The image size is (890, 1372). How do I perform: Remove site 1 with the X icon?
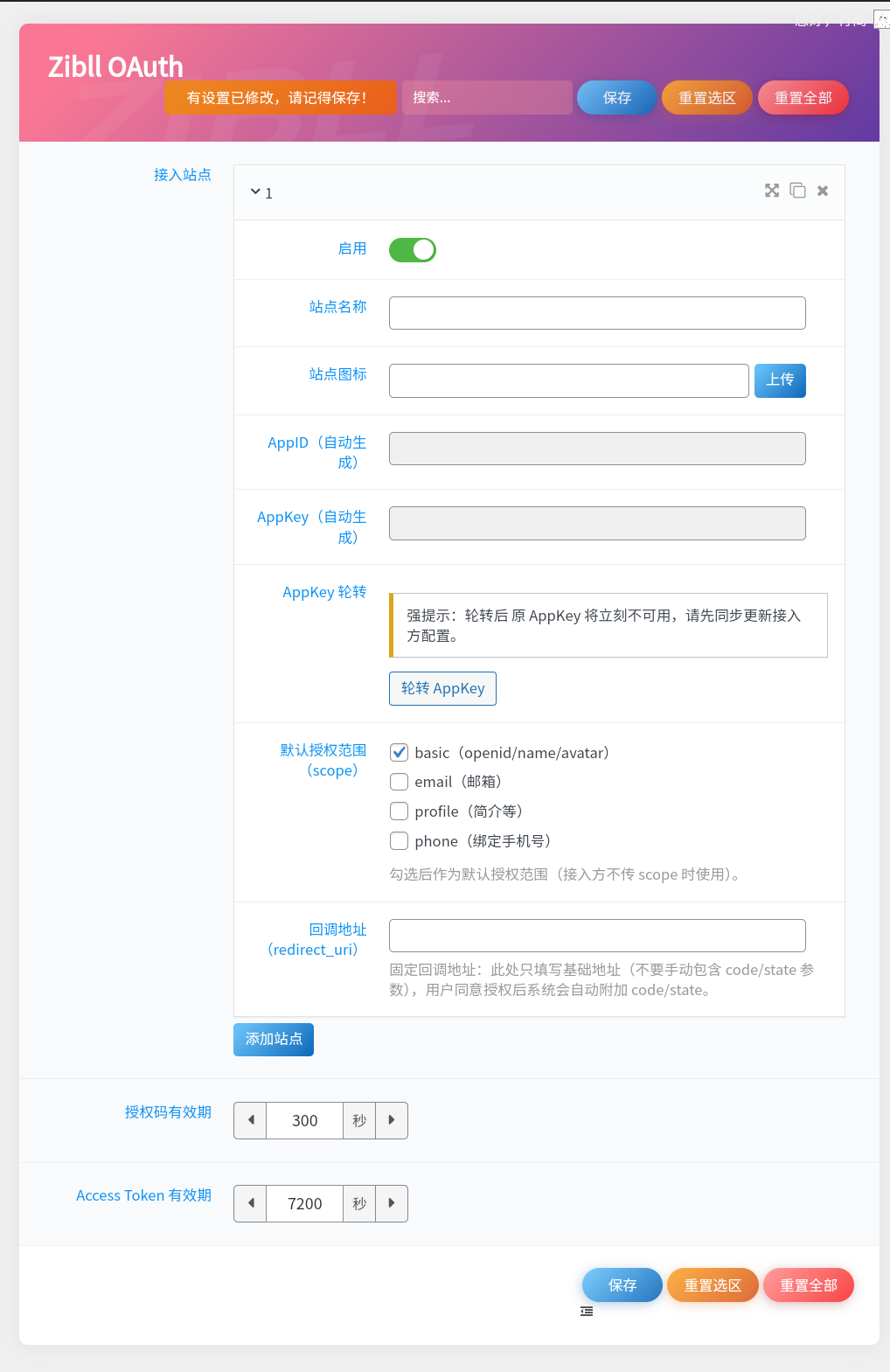[823, 191]
